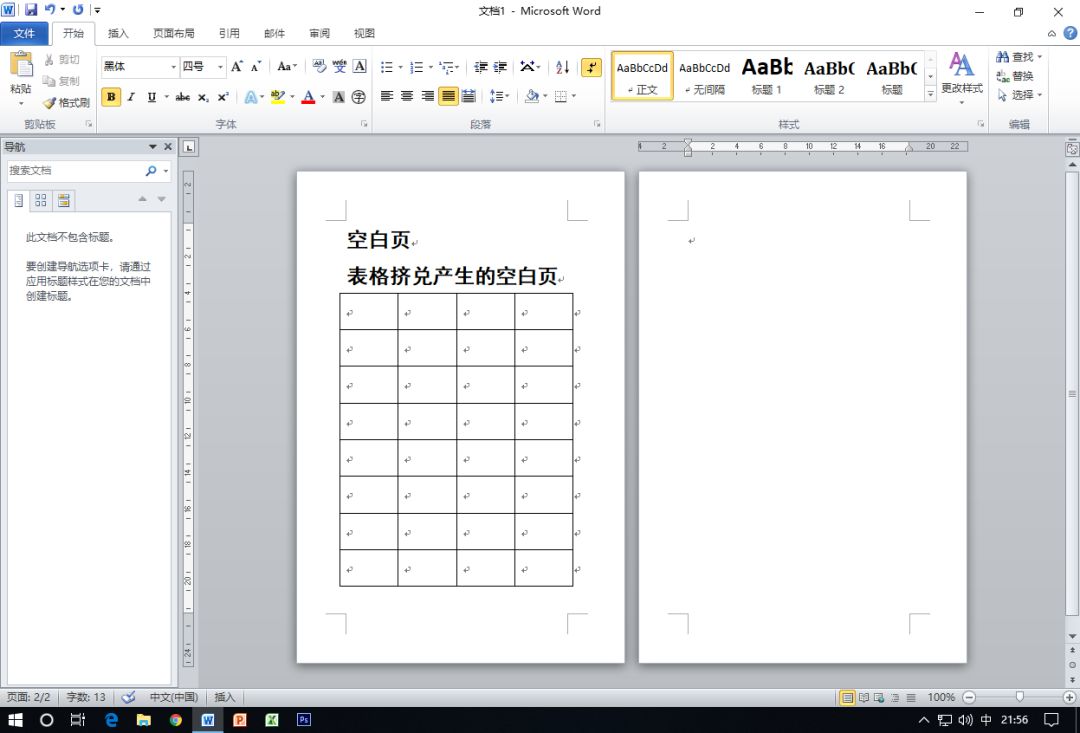
Task: Apply the 标题 1 heading style
Action: pos(767,76)
